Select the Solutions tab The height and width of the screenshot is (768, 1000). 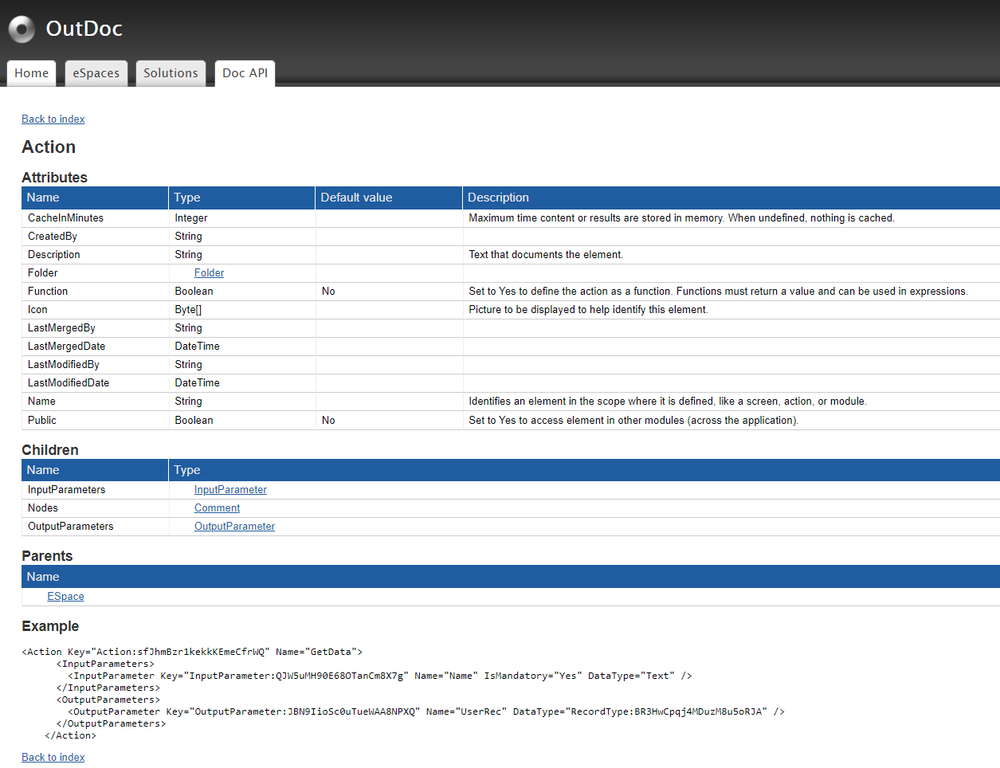pyautogui.click(x=170, y=72)
